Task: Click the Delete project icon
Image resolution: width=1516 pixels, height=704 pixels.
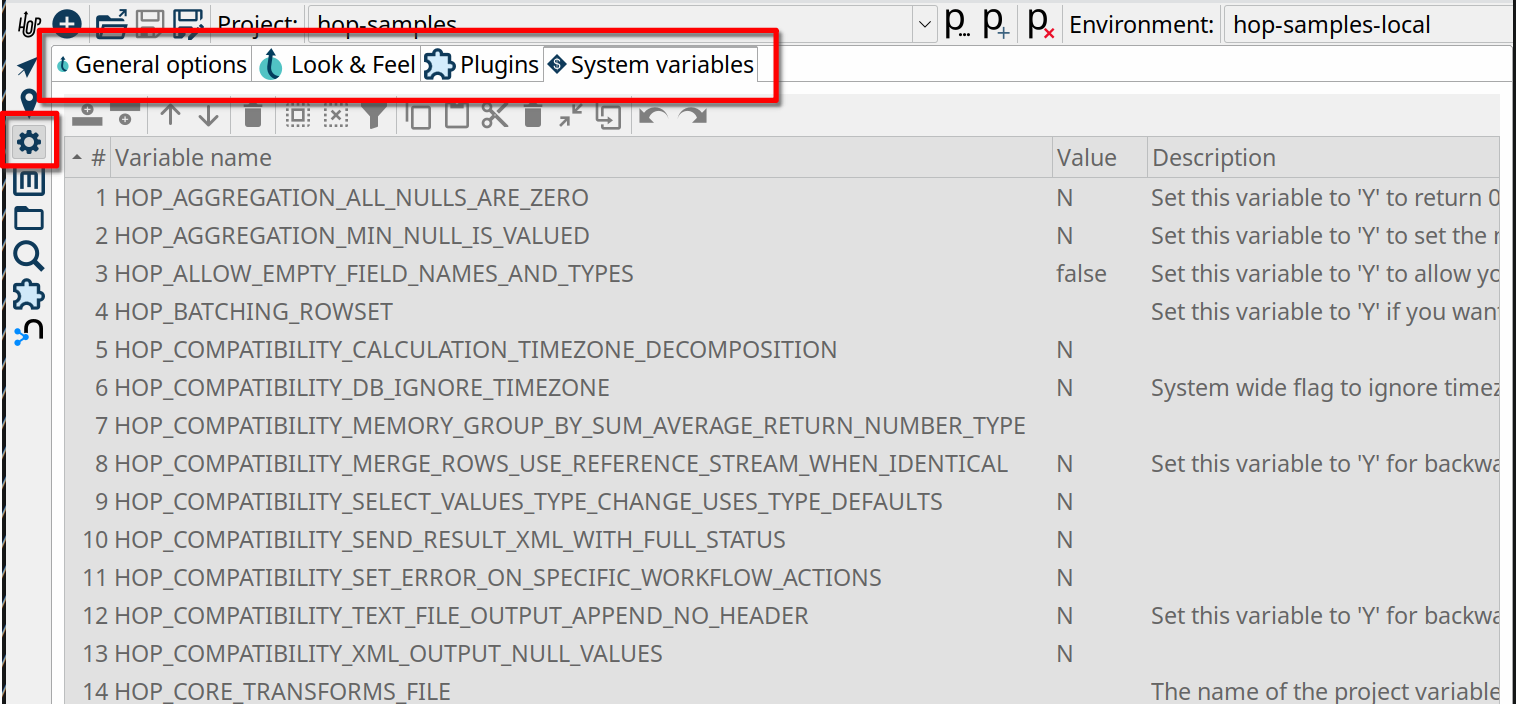Action: (x=1041, y=24)
